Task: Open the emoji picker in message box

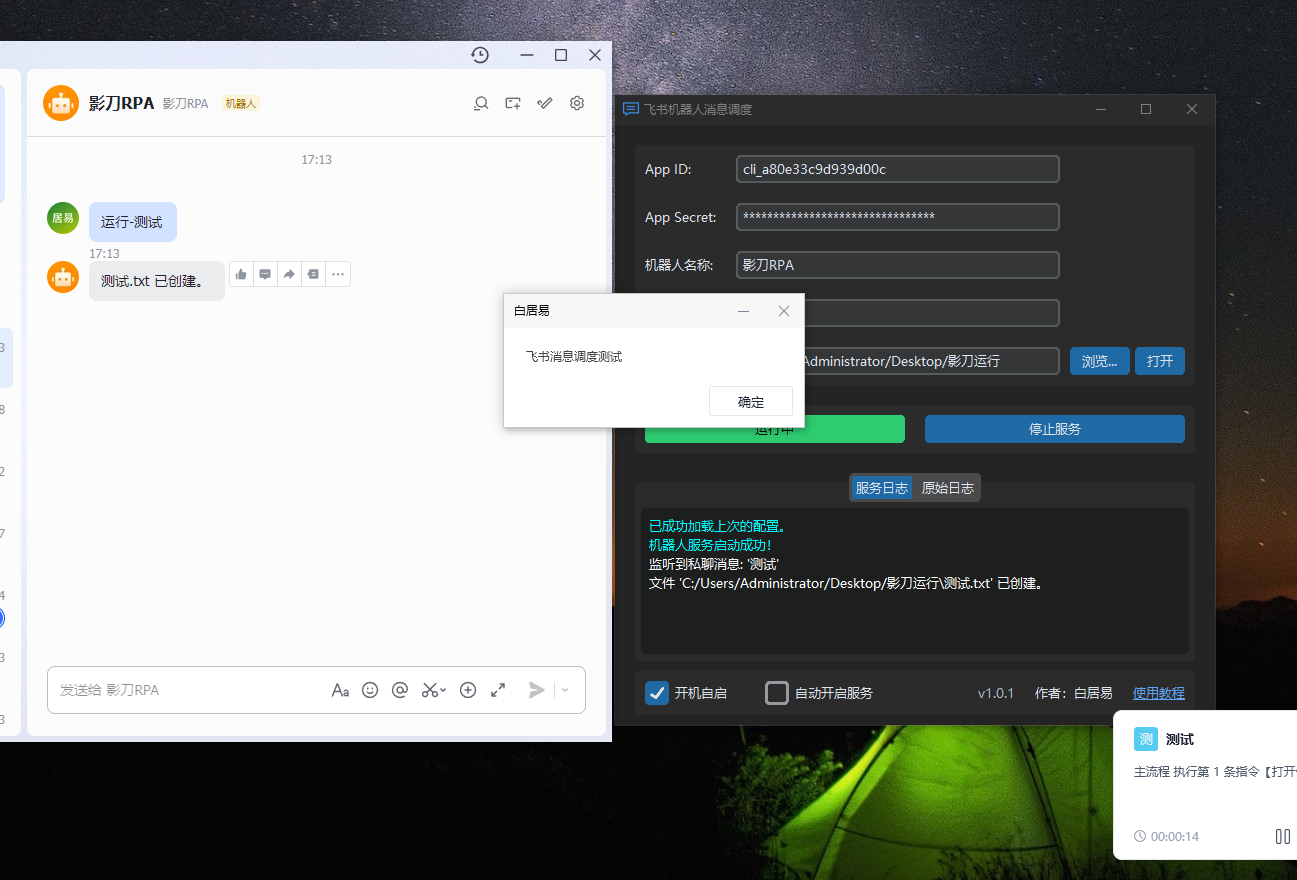Action: pyautogui.click(x=370, y=690)
